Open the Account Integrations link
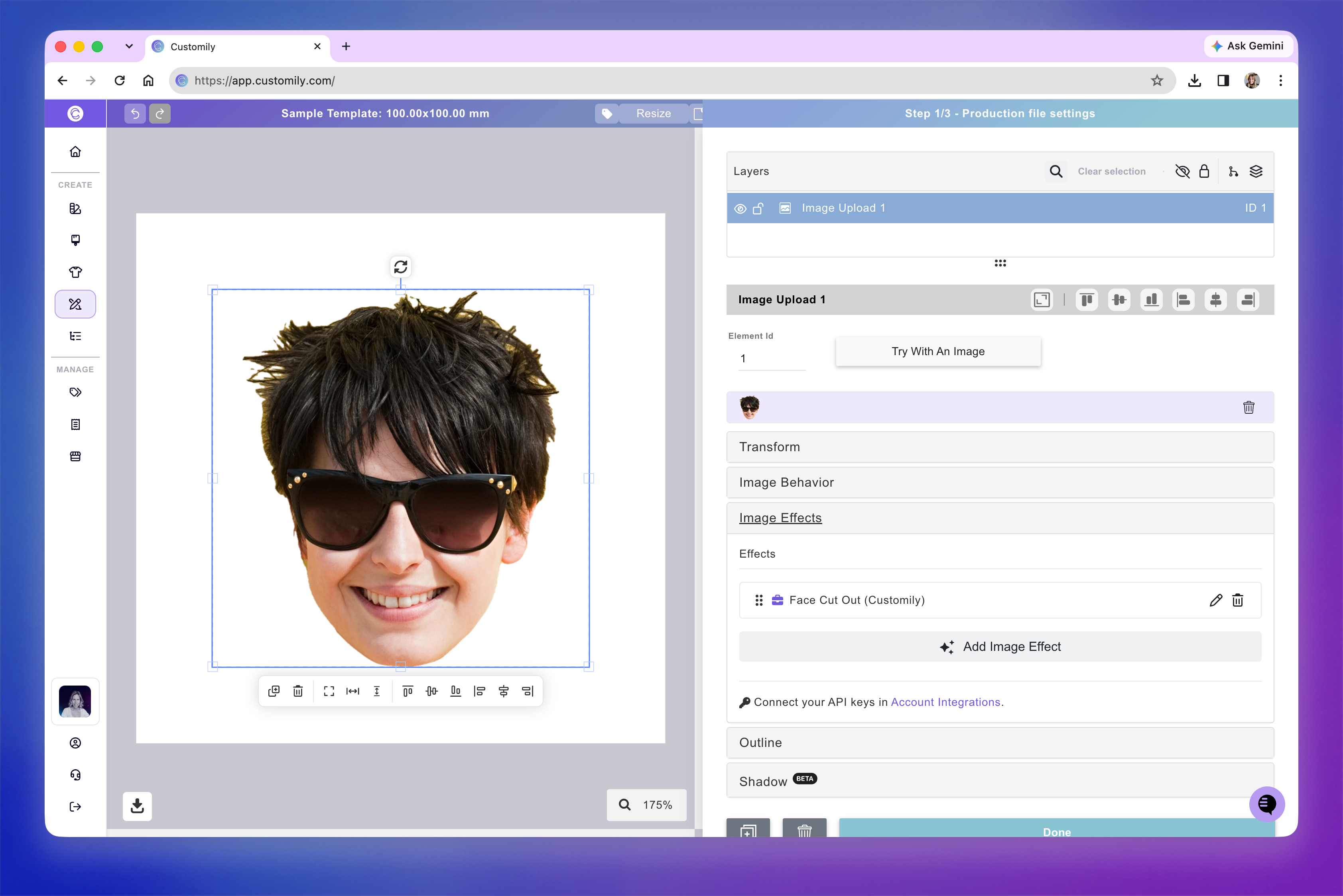The height and width of the screenshot is (896, 1343). 945,702
